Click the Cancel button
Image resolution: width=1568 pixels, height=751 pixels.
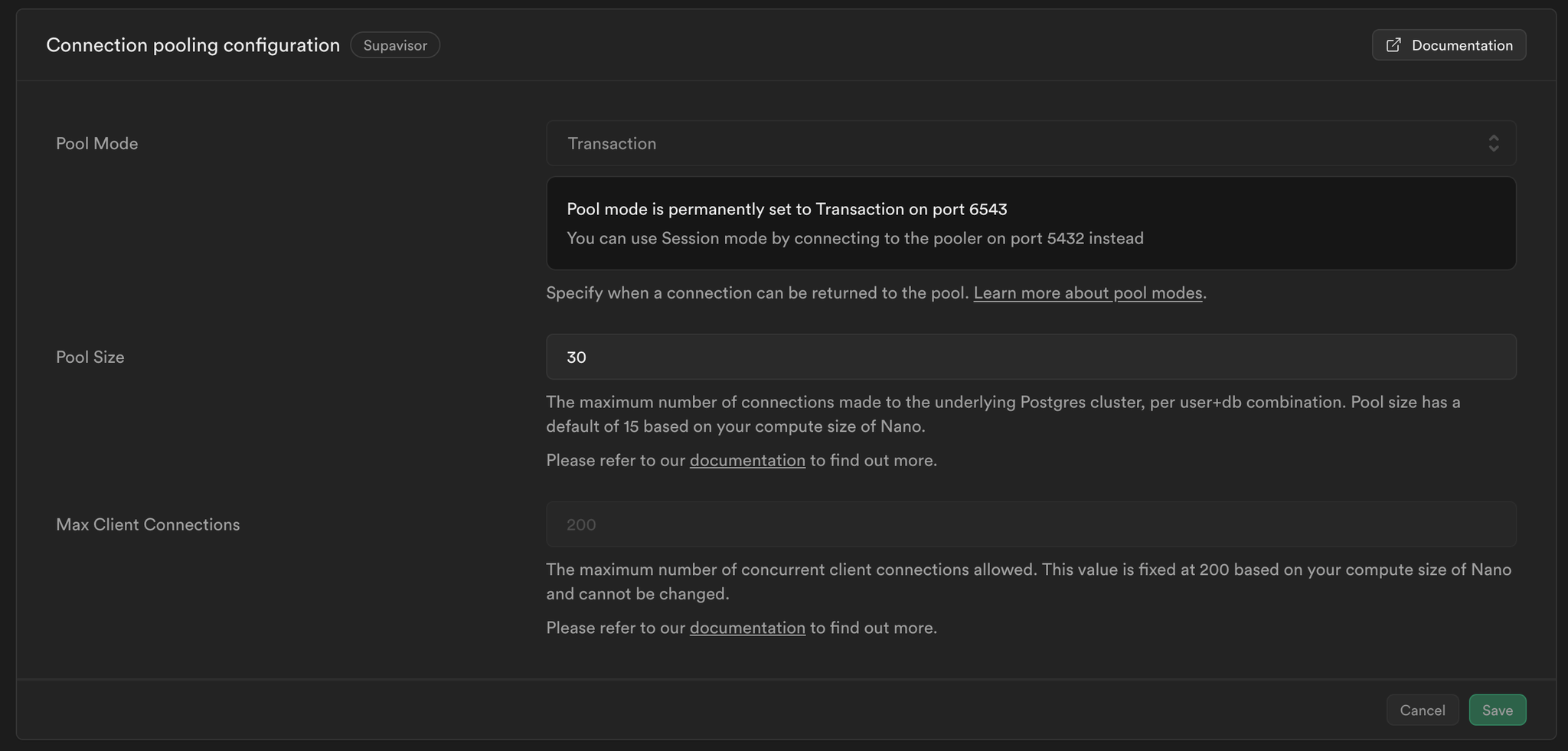(x=1423, y=710)
